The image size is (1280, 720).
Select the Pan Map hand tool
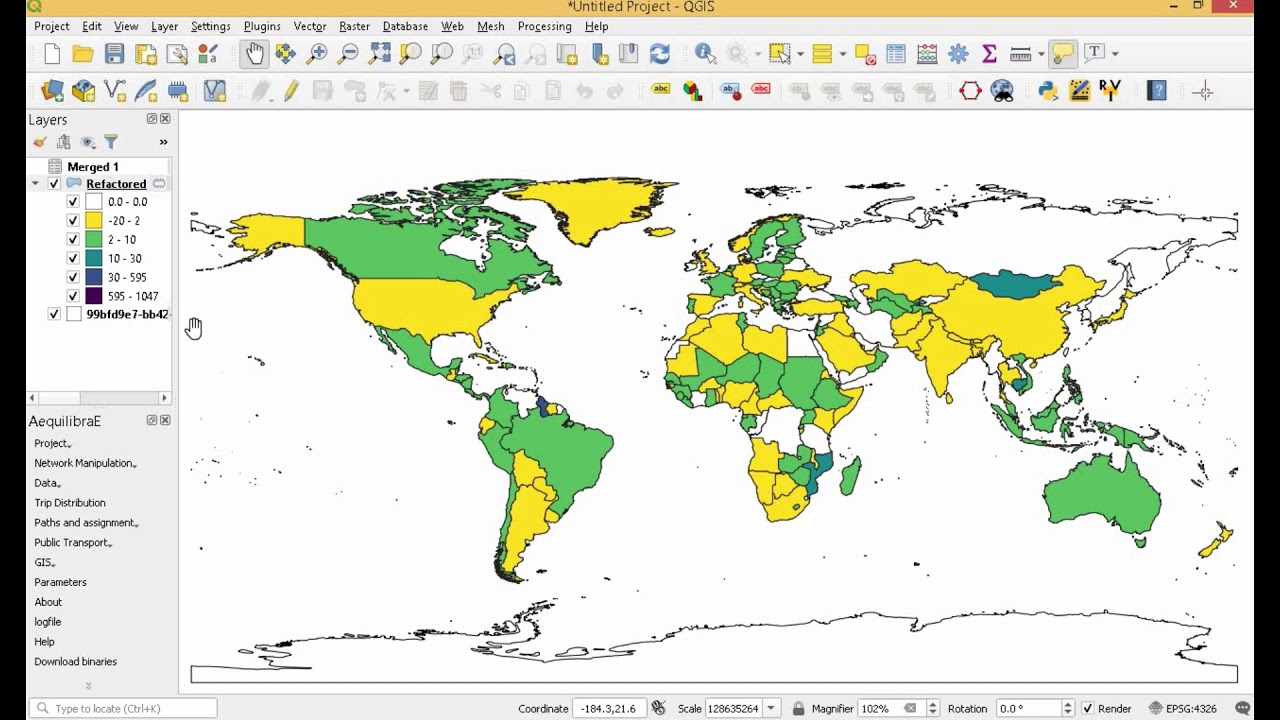[x=255, y=54]
